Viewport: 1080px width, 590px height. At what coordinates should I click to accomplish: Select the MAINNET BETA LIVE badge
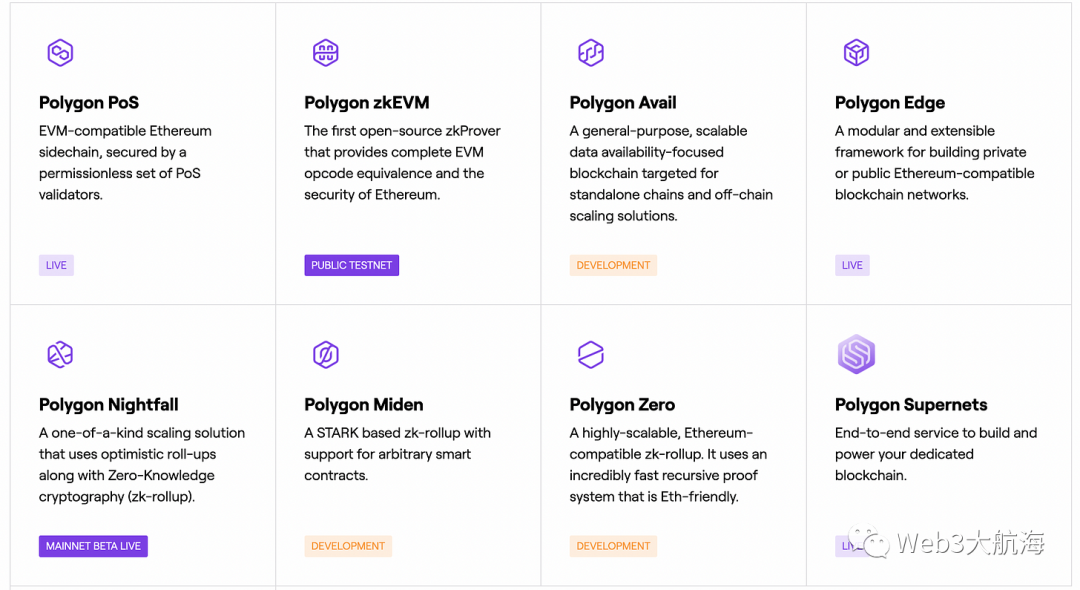point(93,546)
